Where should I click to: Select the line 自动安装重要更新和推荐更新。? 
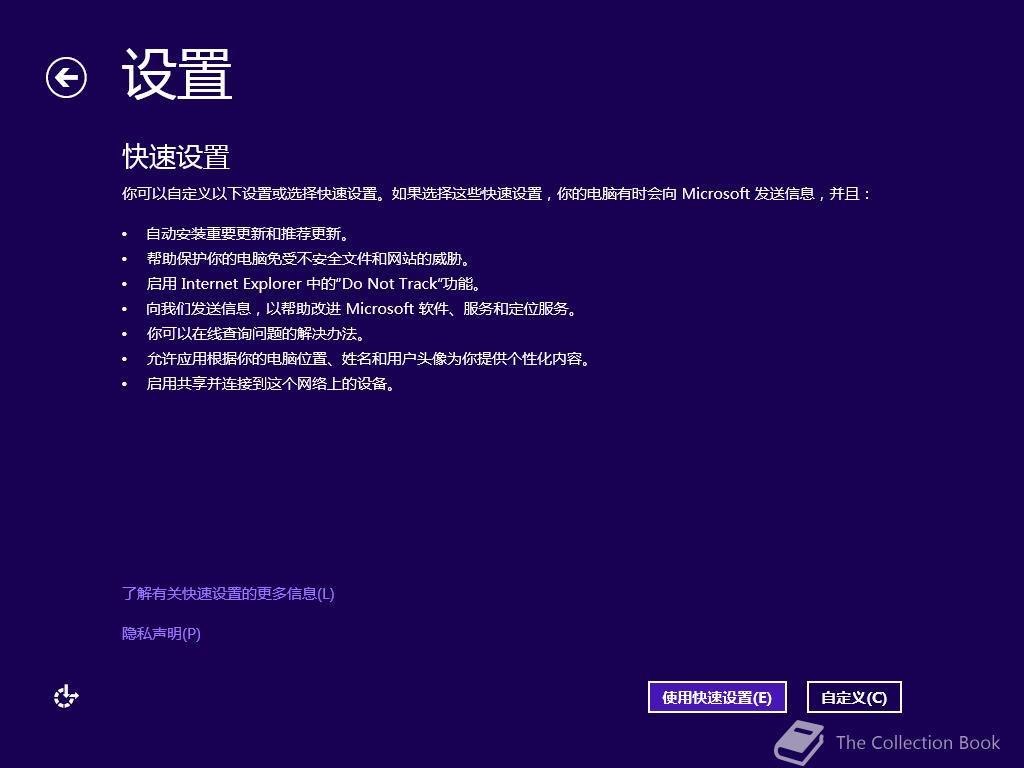click(x=248, y=234)
